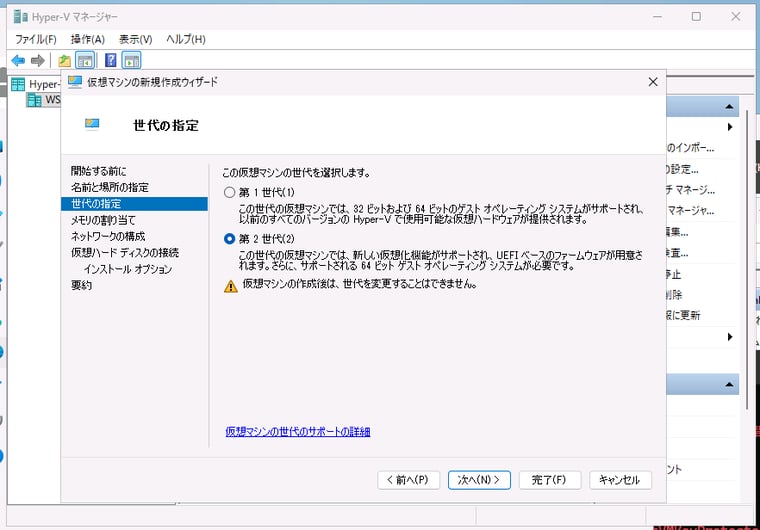The width and height of the screenshot is (760, 530).
Task: Click the キャンセル button
Action: [x=620, y=480]
